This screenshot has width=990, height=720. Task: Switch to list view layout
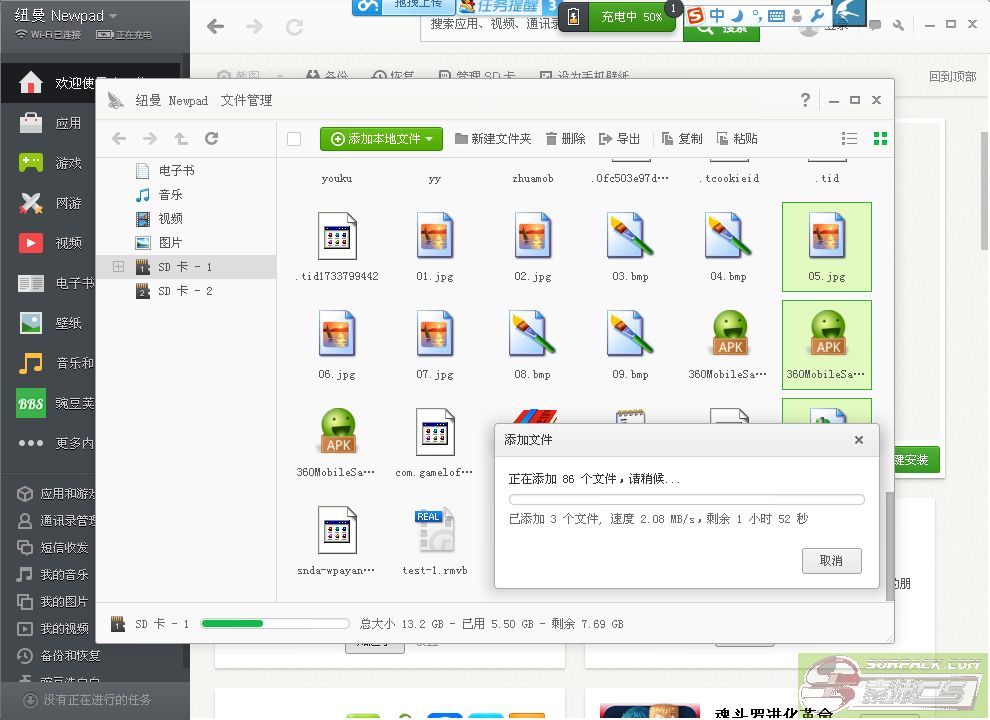850,139
